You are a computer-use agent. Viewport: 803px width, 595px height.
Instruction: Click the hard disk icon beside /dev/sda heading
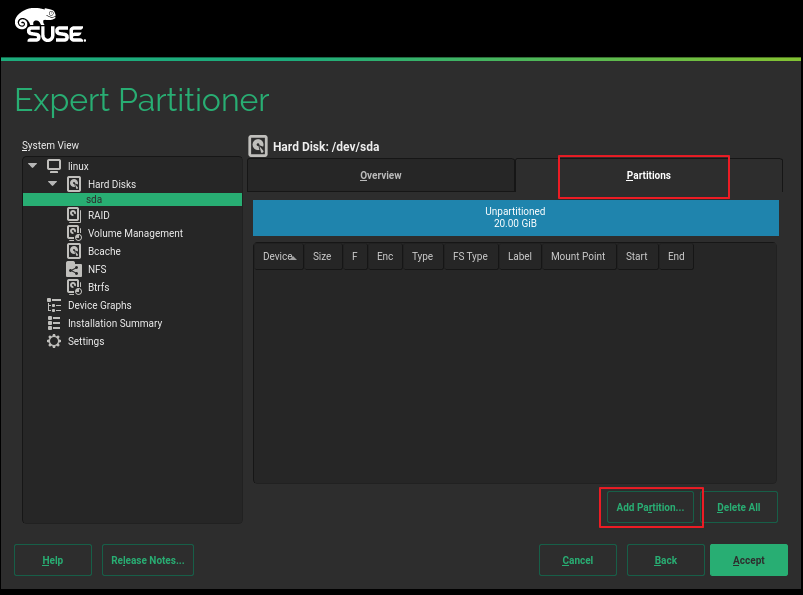(258, 146)
